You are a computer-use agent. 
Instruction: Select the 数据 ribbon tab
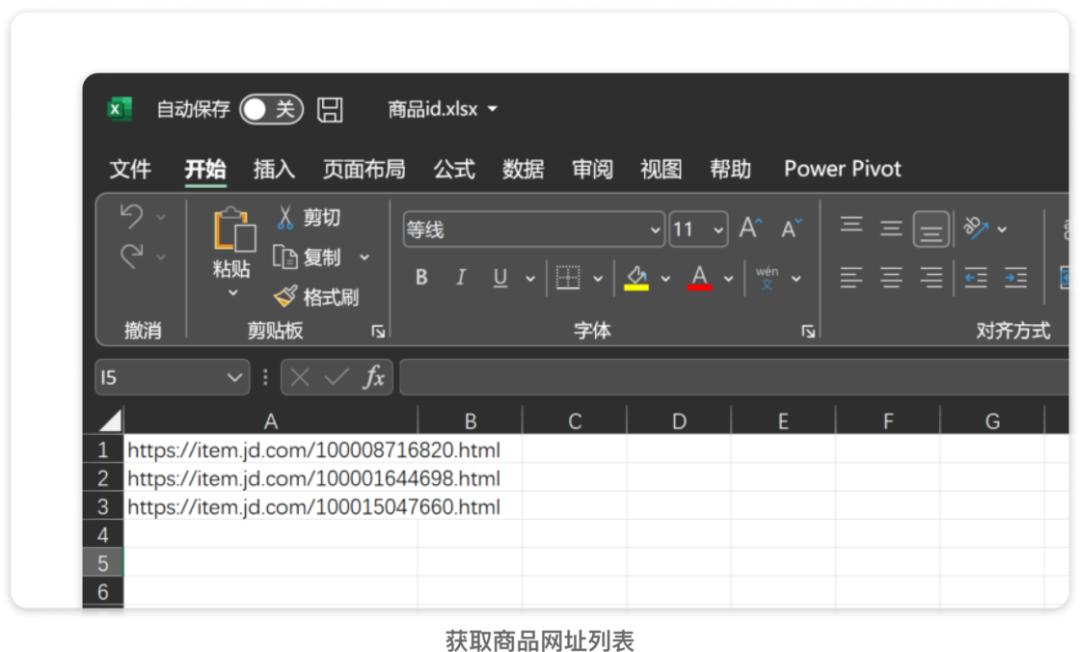(x=523, y=169)
